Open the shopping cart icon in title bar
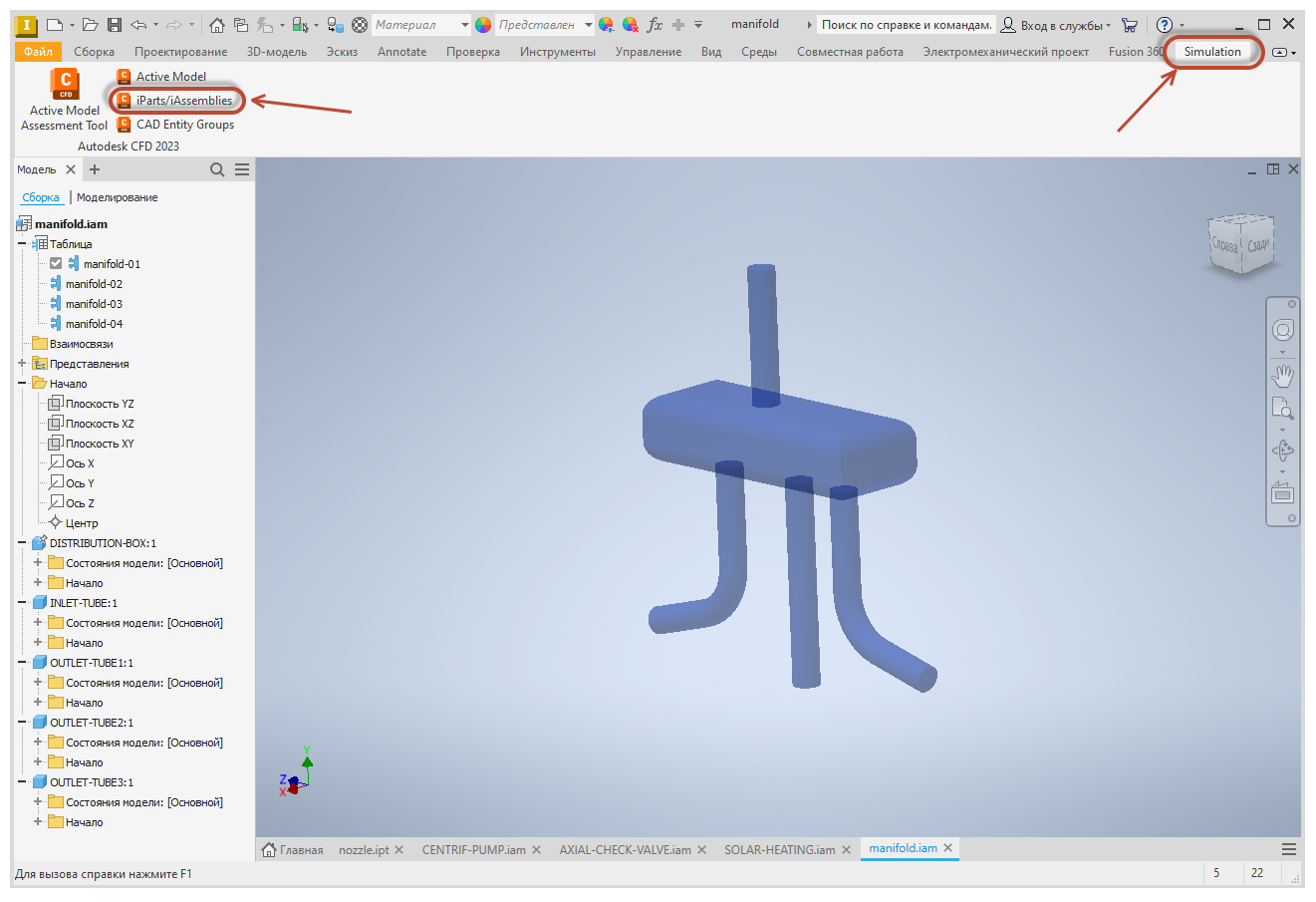 point(1130,25)
